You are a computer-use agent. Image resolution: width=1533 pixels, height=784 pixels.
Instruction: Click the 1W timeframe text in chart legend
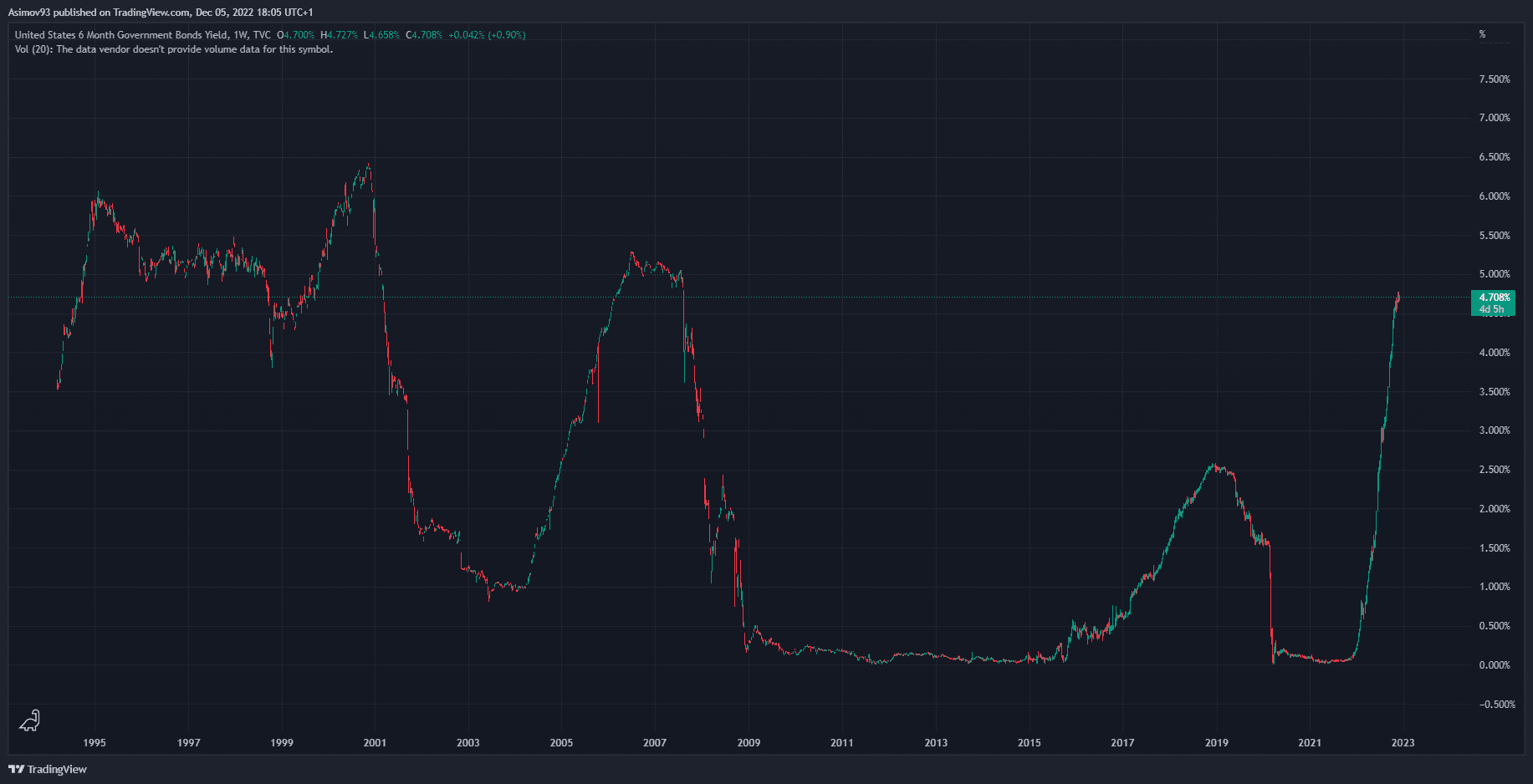tap(241, 35)
